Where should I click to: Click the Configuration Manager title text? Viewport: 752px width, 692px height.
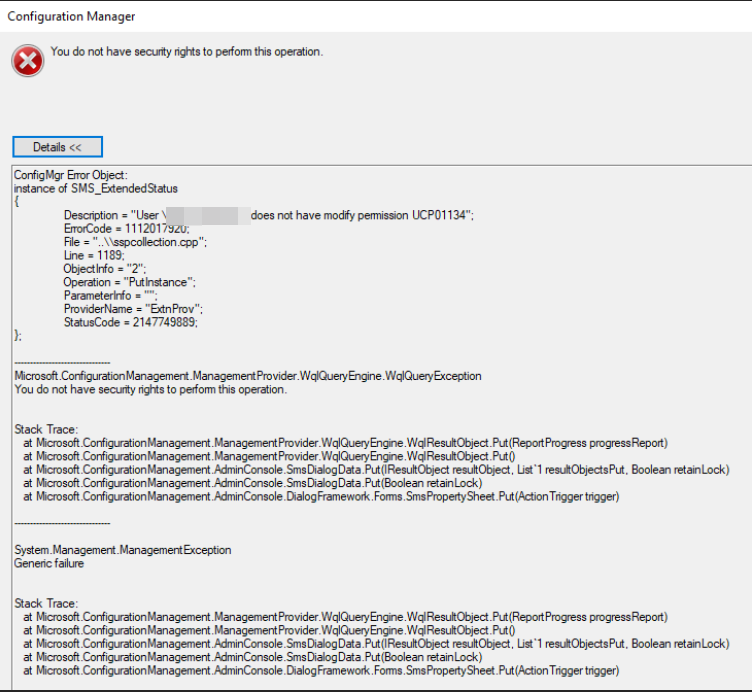point(71,16)
